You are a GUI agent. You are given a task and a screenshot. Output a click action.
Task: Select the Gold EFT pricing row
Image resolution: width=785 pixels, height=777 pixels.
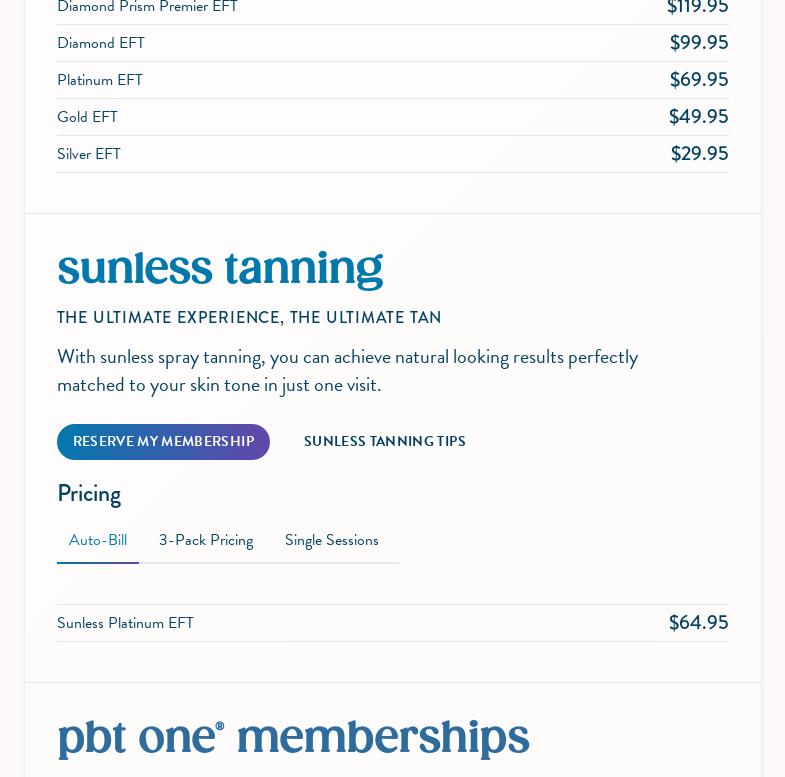(392, 117)
